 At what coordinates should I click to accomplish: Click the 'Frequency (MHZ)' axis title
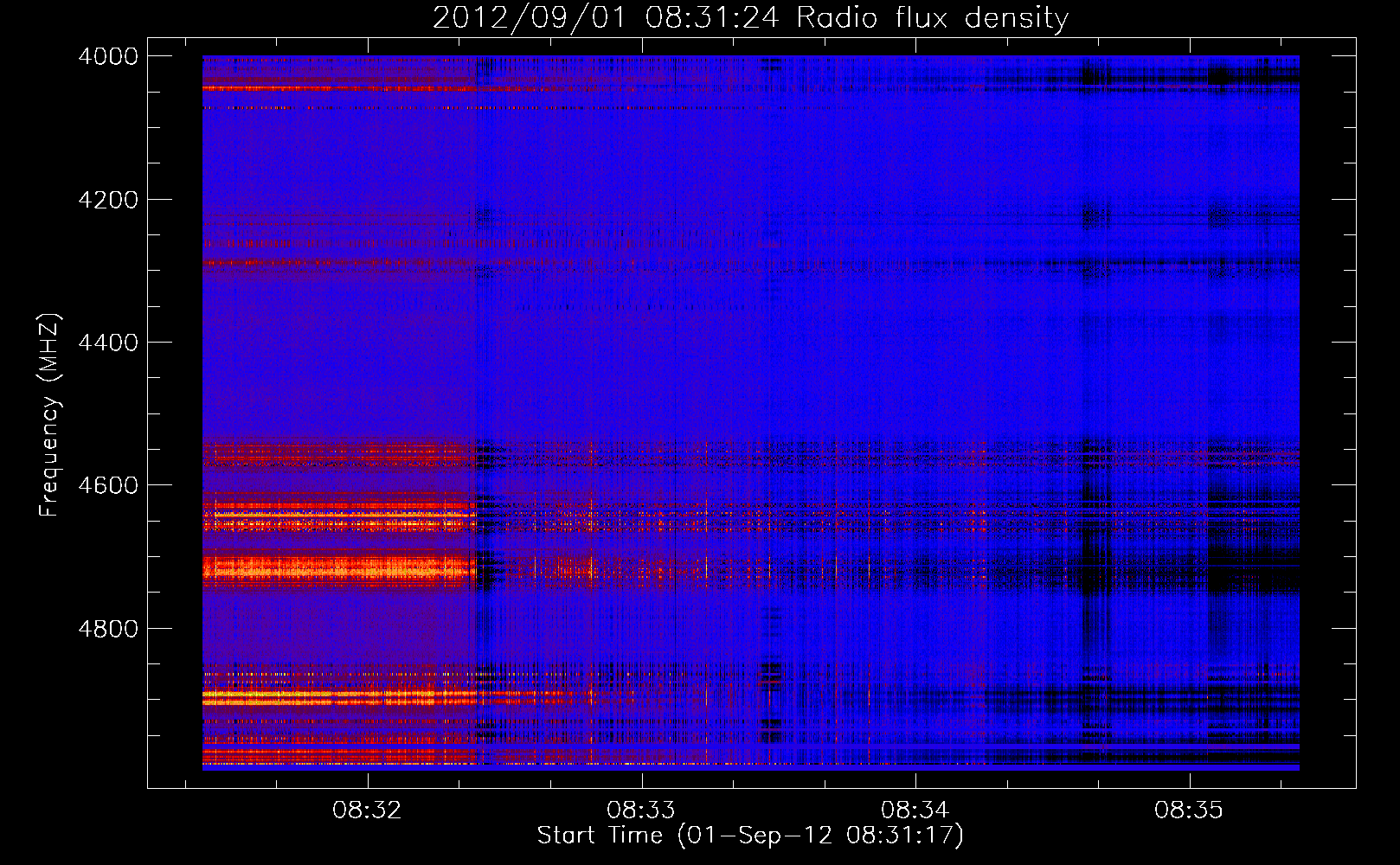(50, 414)
